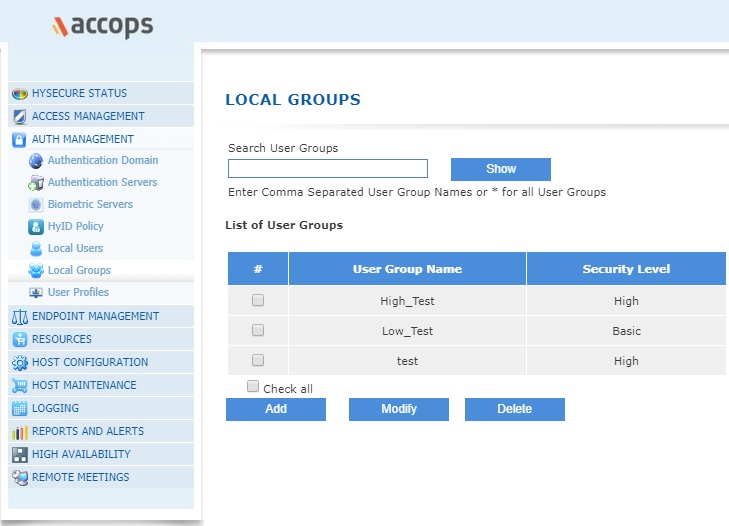The height and width of the screenshot is (526, 729).
Task: Click the Low_Test group name cell
Action: click(407, 331)
